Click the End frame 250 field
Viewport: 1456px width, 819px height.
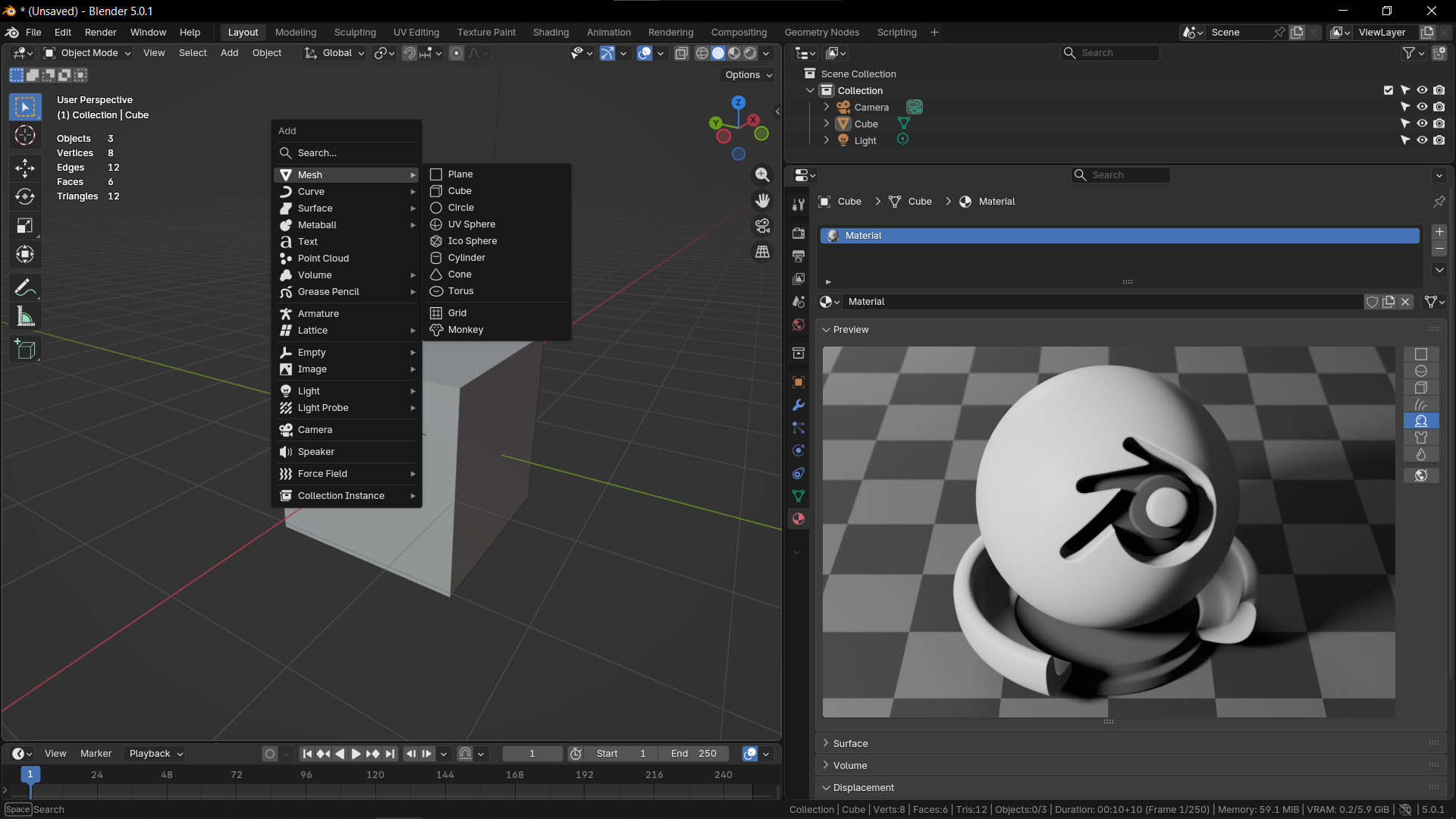pyautogui.click(x=693, y=754)
